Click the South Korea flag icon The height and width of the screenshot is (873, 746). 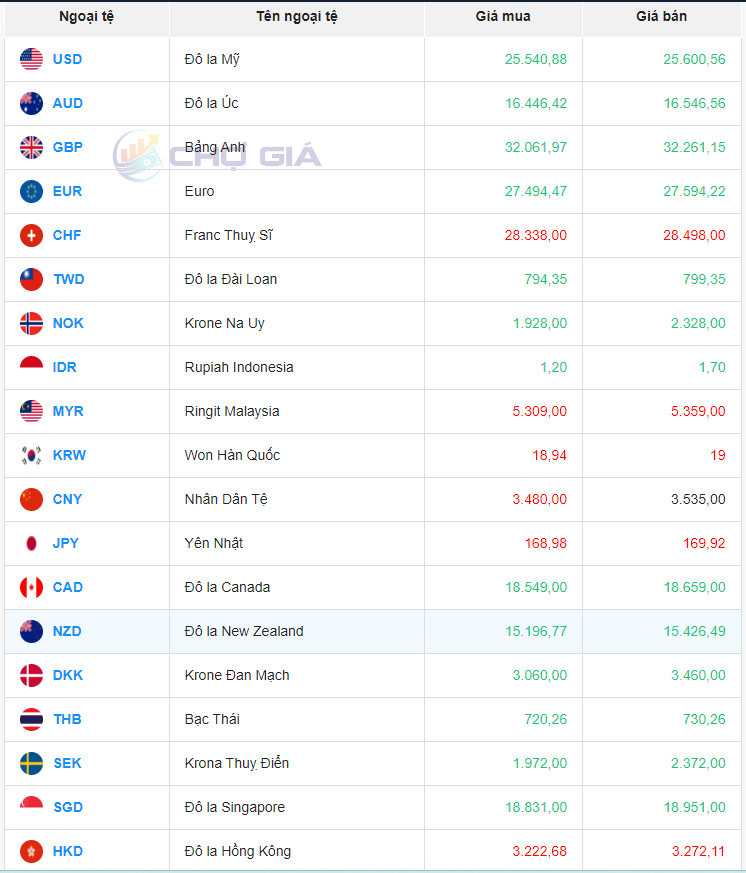[31, 455]
